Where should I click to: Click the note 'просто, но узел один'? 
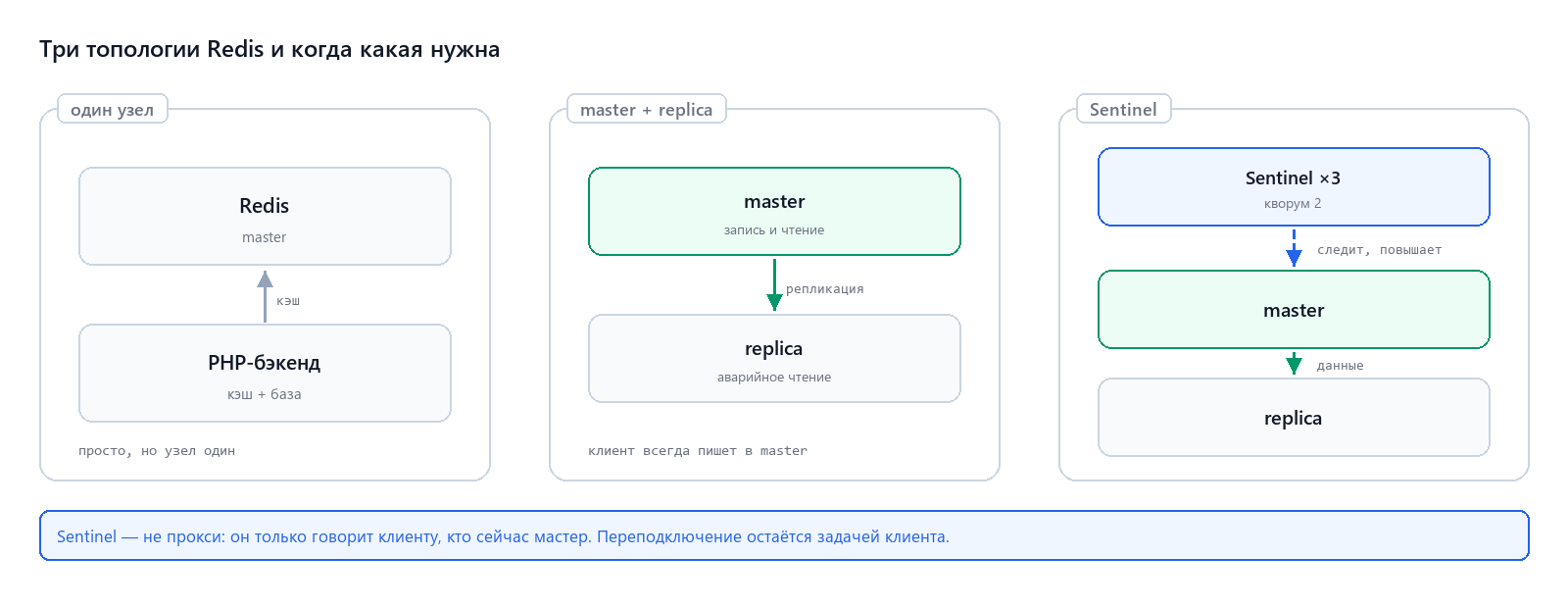[x=157, y=451]
